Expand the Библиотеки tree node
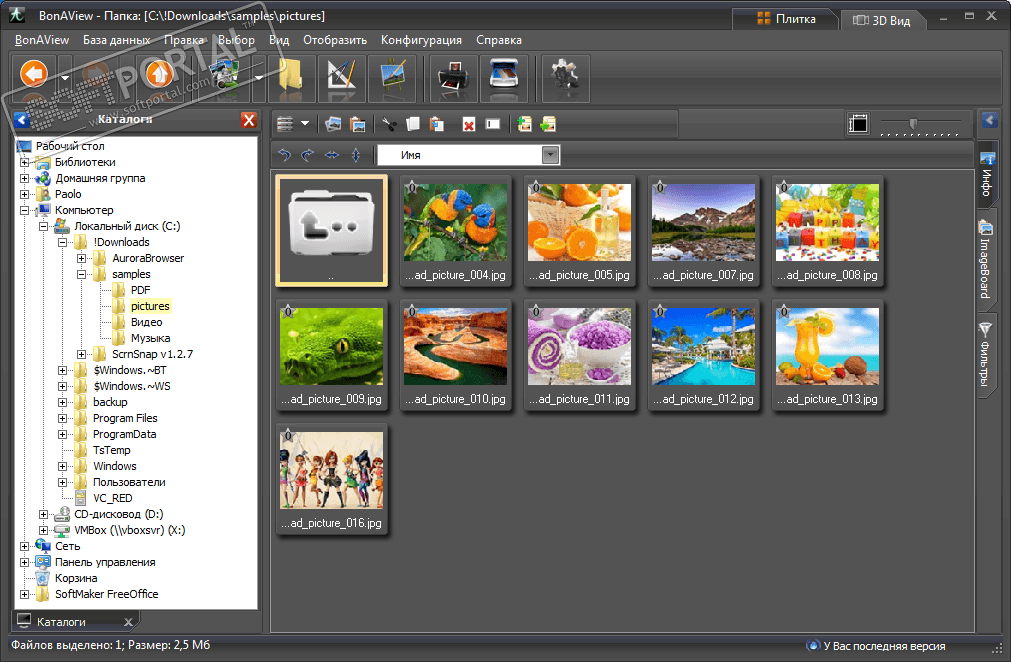The width and height of the screenshot is (1011, 662). pyautogui.click(x=25, y=162)
